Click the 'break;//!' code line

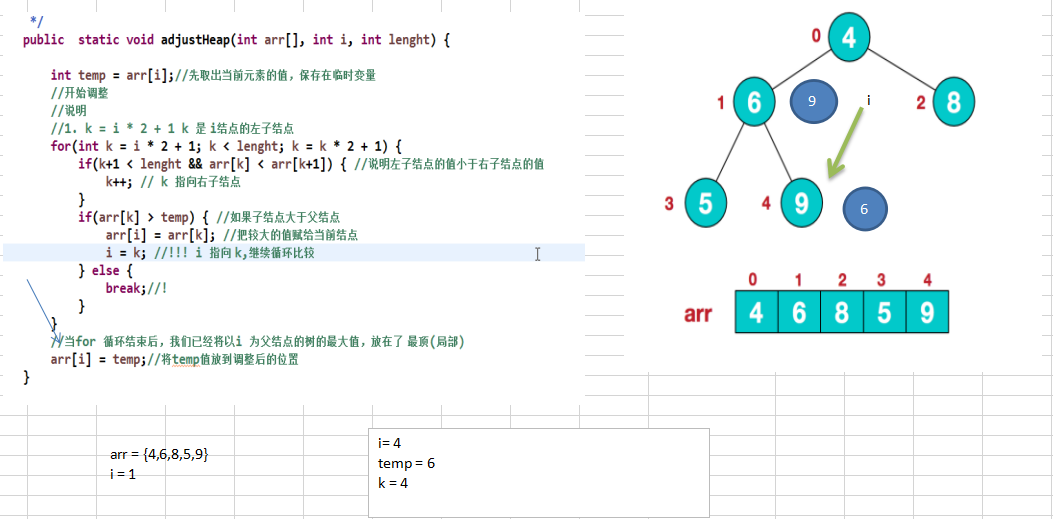coord(136,288)
